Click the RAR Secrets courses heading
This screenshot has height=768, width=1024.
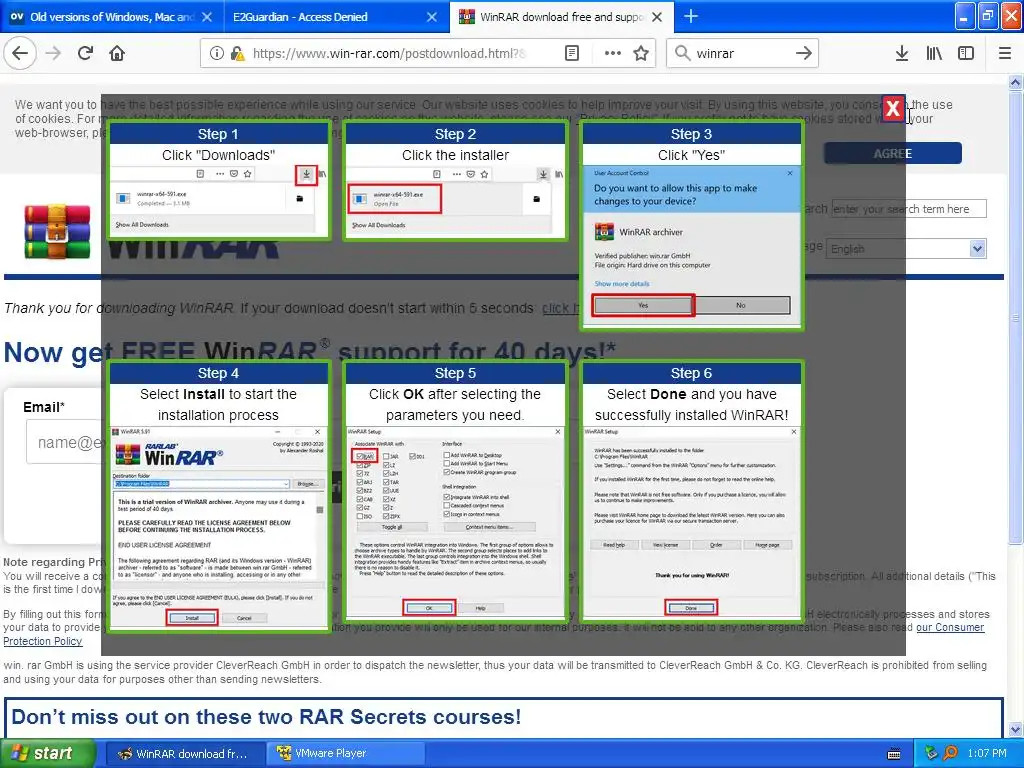pos(266,716)
